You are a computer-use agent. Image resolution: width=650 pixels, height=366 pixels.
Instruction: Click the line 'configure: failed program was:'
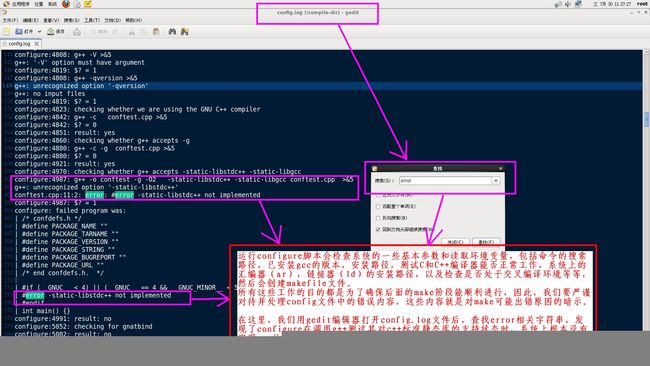[x=70, y=211]
